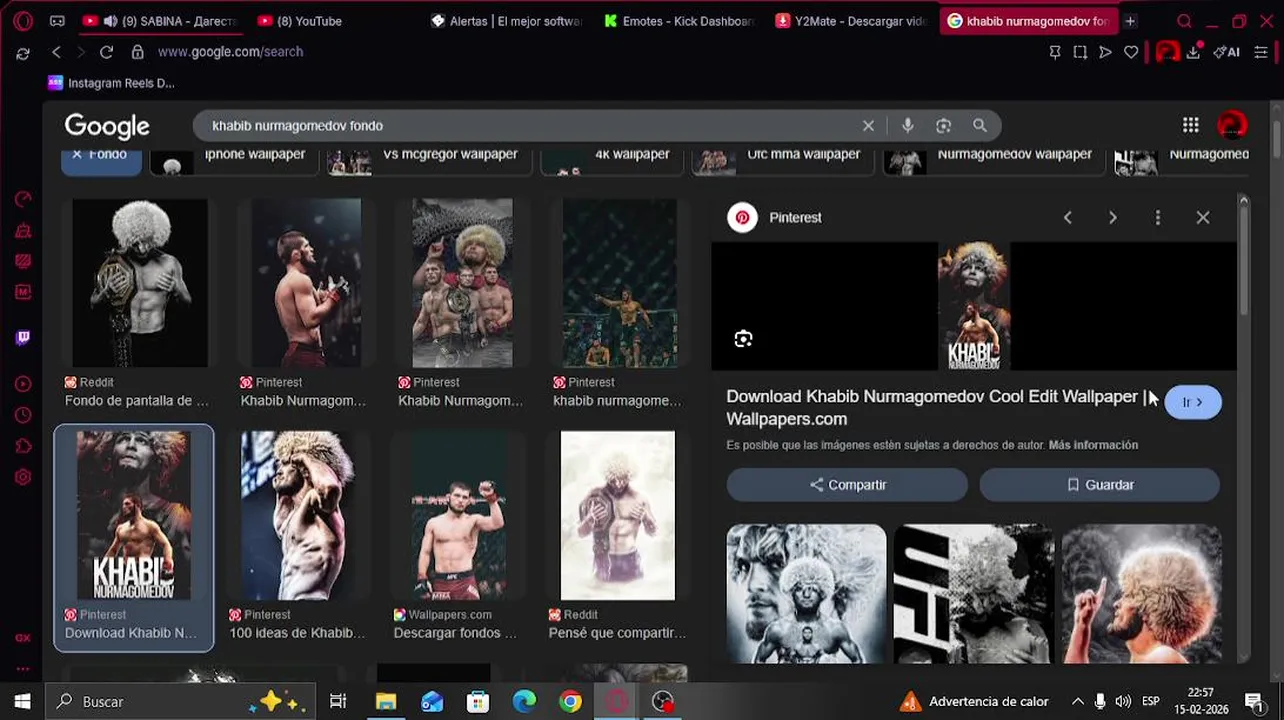Image resolution: width=1284 pixels, height=720 pixels.
Task: Open the Reddit Pensé que compartir result
Action: [618, 516]
